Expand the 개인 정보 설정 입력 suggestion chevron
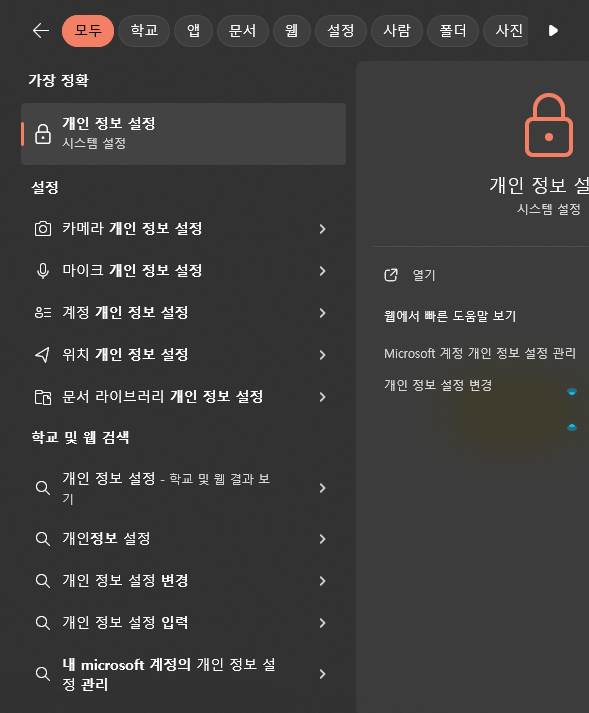The image size is (589, 713). [322, 623]
